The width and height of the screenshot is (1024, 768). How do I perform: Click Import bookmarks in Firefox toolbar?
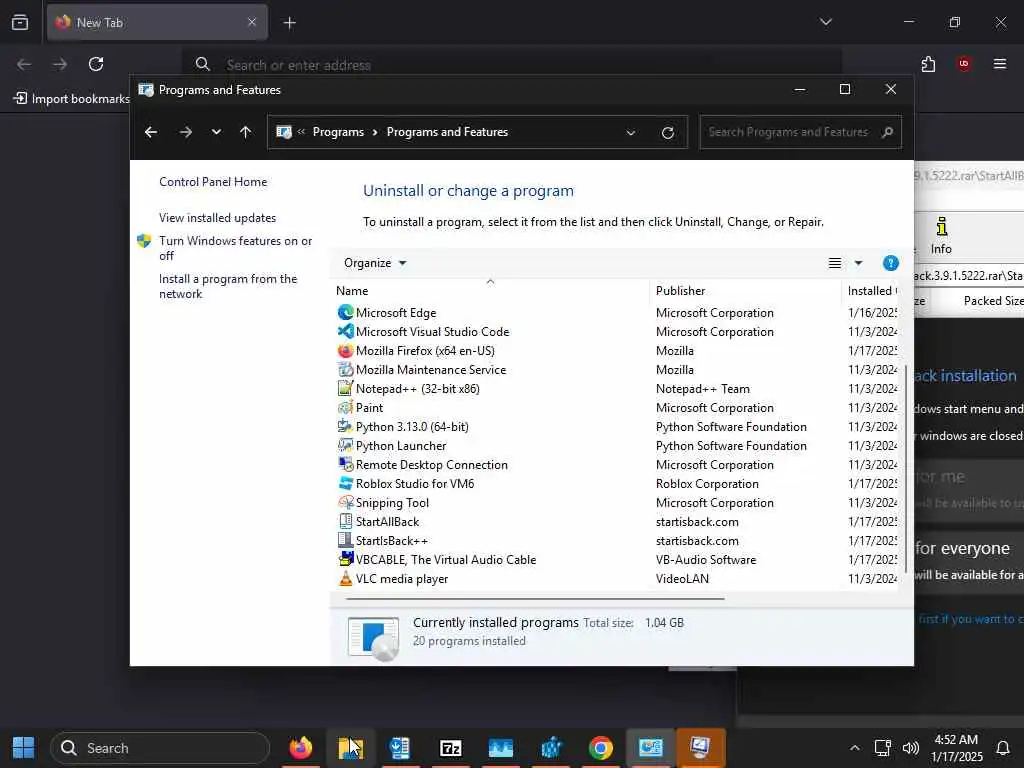[71, 99]
